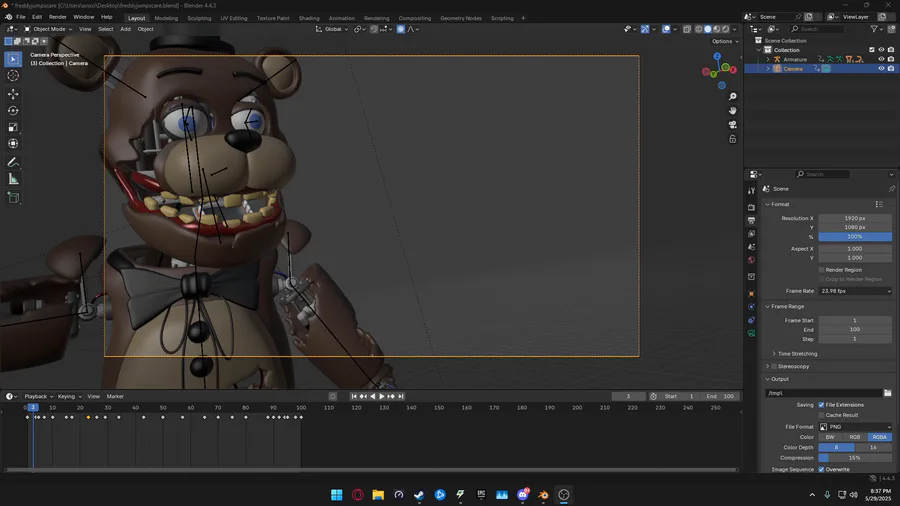Select the Add Cube tool
This screenshot has height=506, width=900.
click(x=13, y=198)
